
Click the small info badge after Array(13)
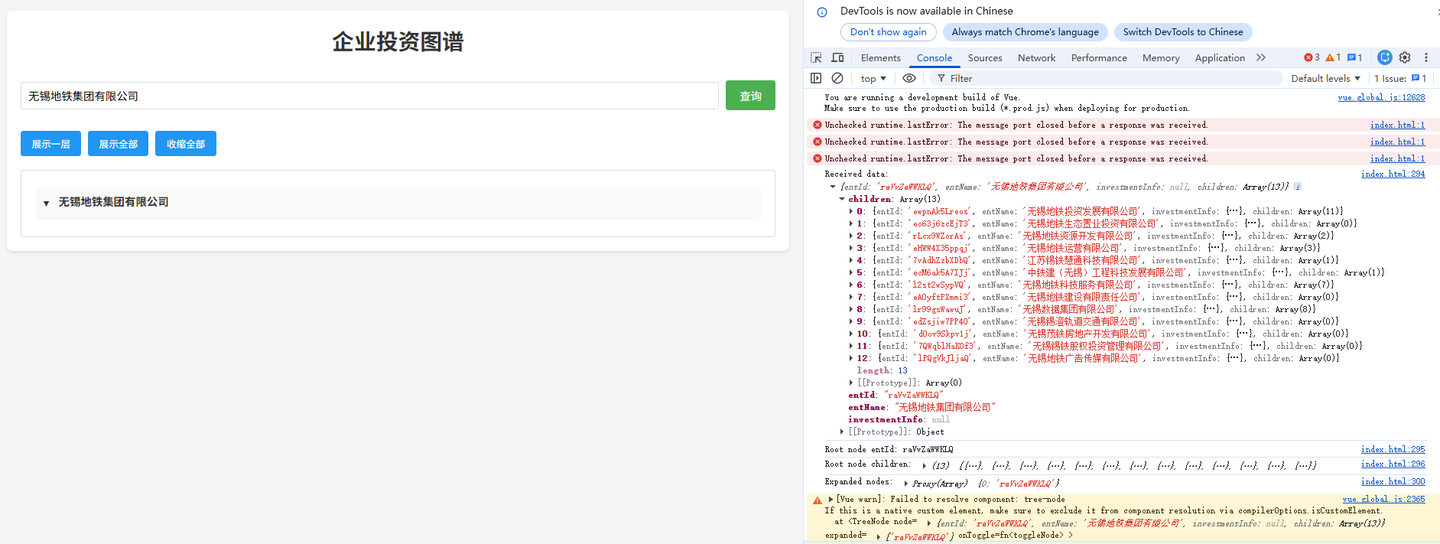[x=1297, y=187]
